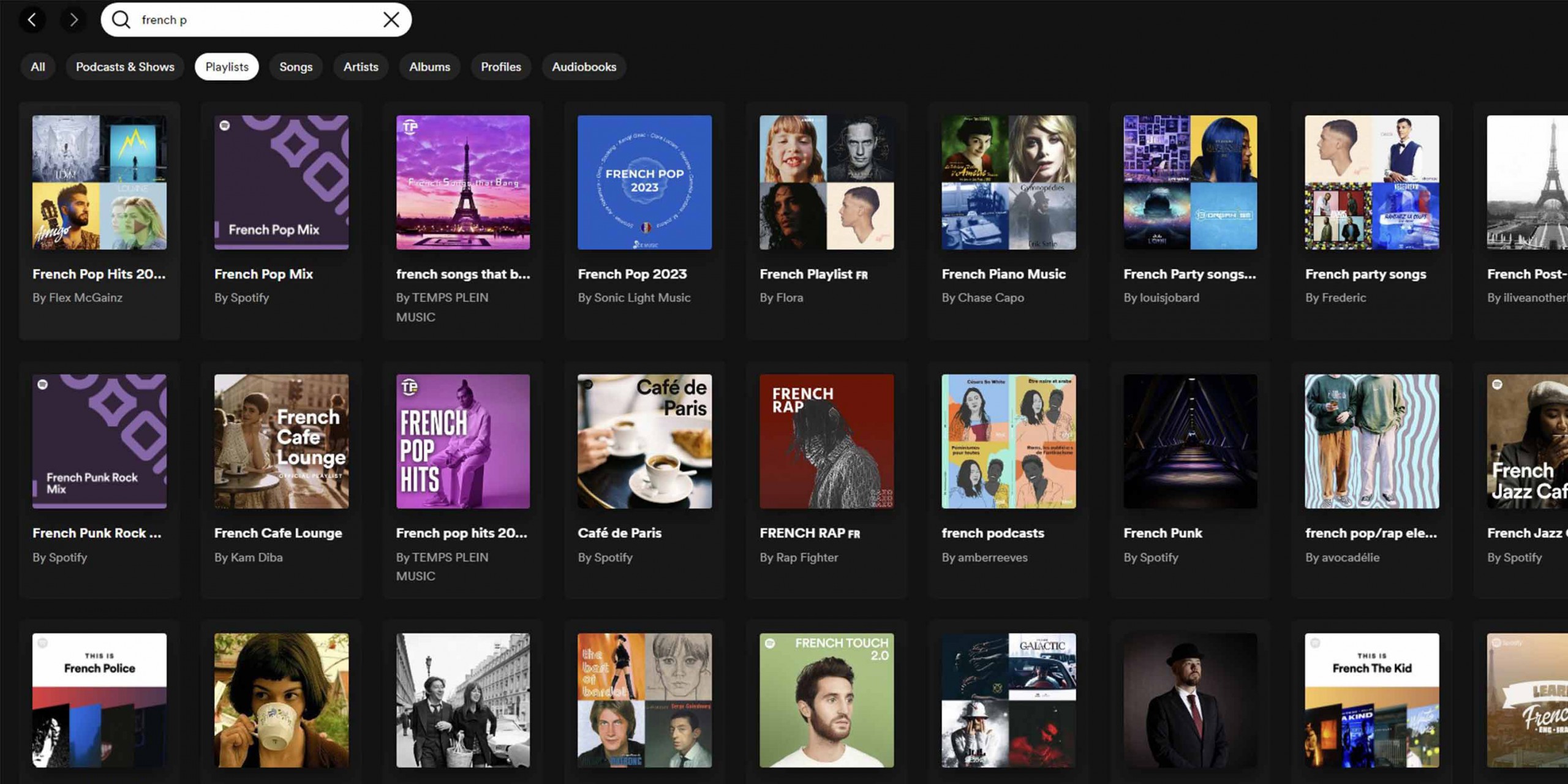
Task: Open the purple French Pop Hits cover
Action: 463,442
